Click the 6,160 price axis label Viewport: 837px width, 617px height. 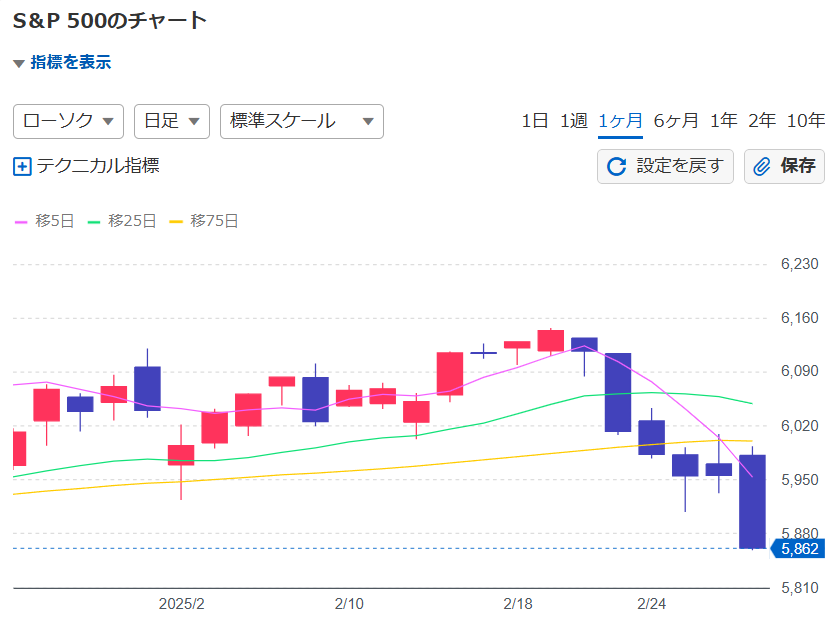click(799, 318)
